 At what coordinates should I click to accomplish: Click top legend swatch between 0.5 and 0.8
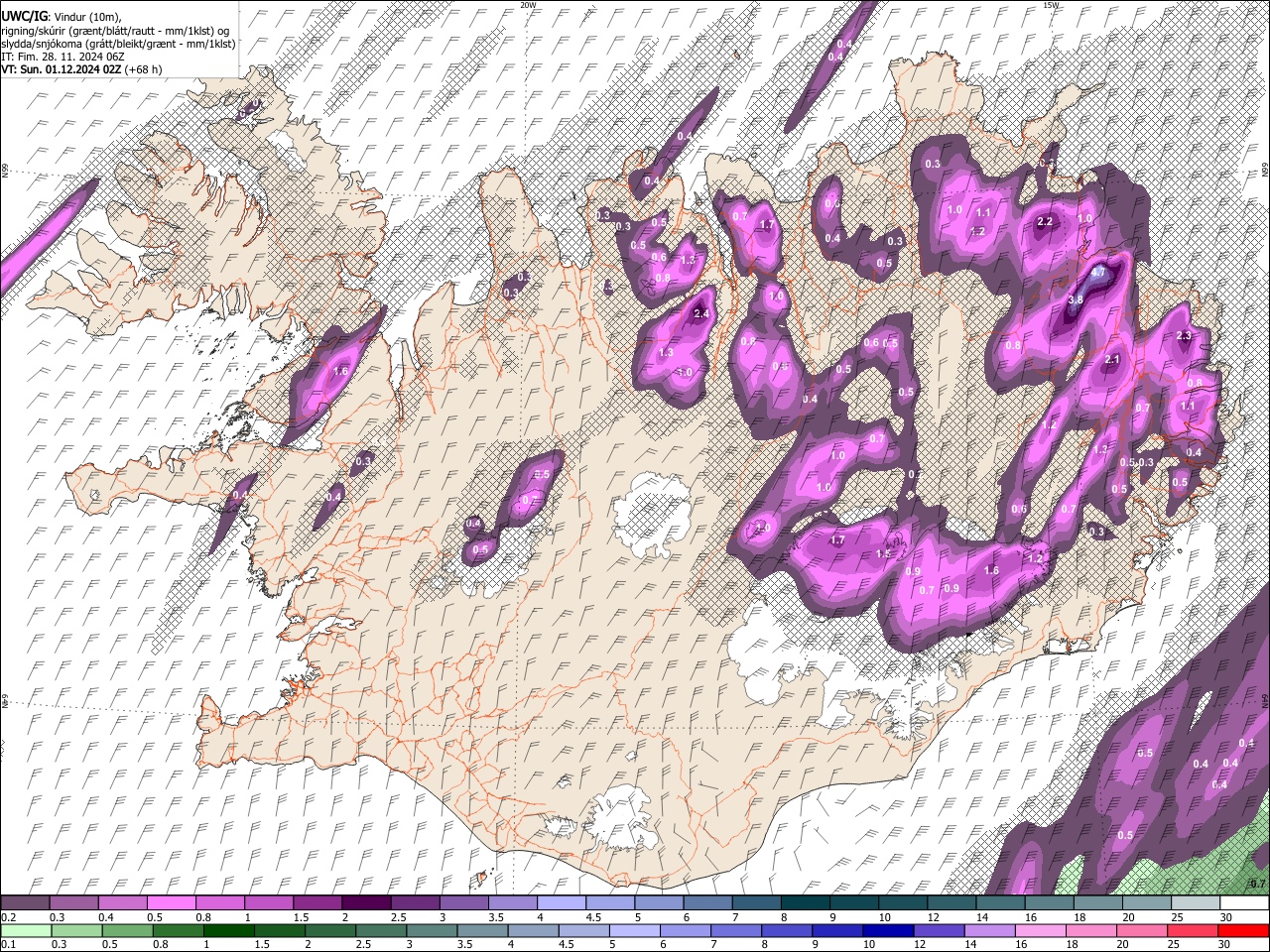click(172, 903)
